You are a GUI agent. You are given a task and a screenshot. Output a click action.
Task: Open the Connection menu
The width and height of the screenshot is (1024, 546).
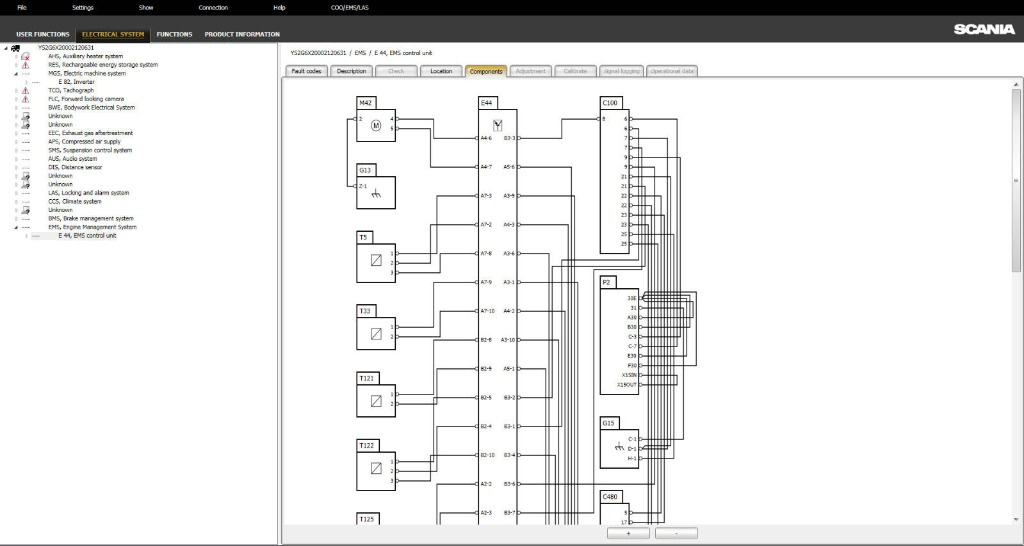(x=214, y=8)
